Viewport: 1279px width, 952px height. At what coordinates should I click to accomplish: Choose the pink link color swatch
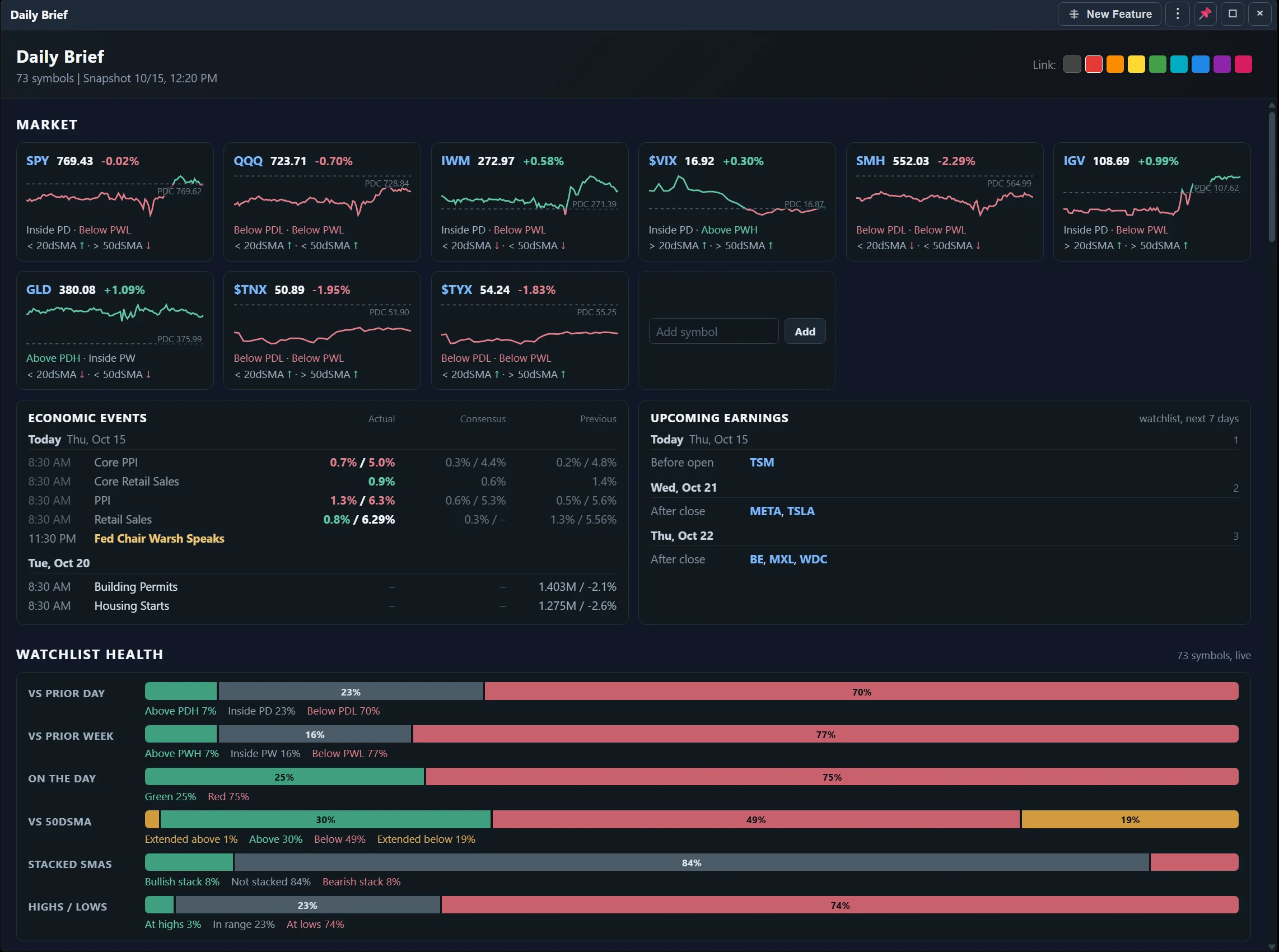(1243, 64)
